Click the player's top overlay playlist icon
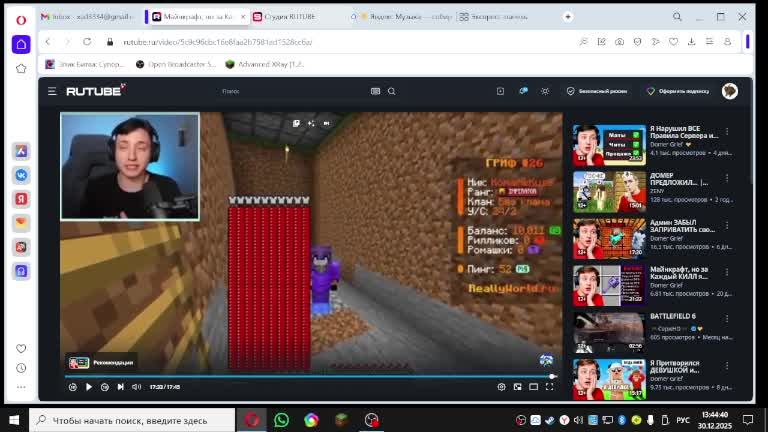Viewport: 768px width, 432px height. (296, 123)
